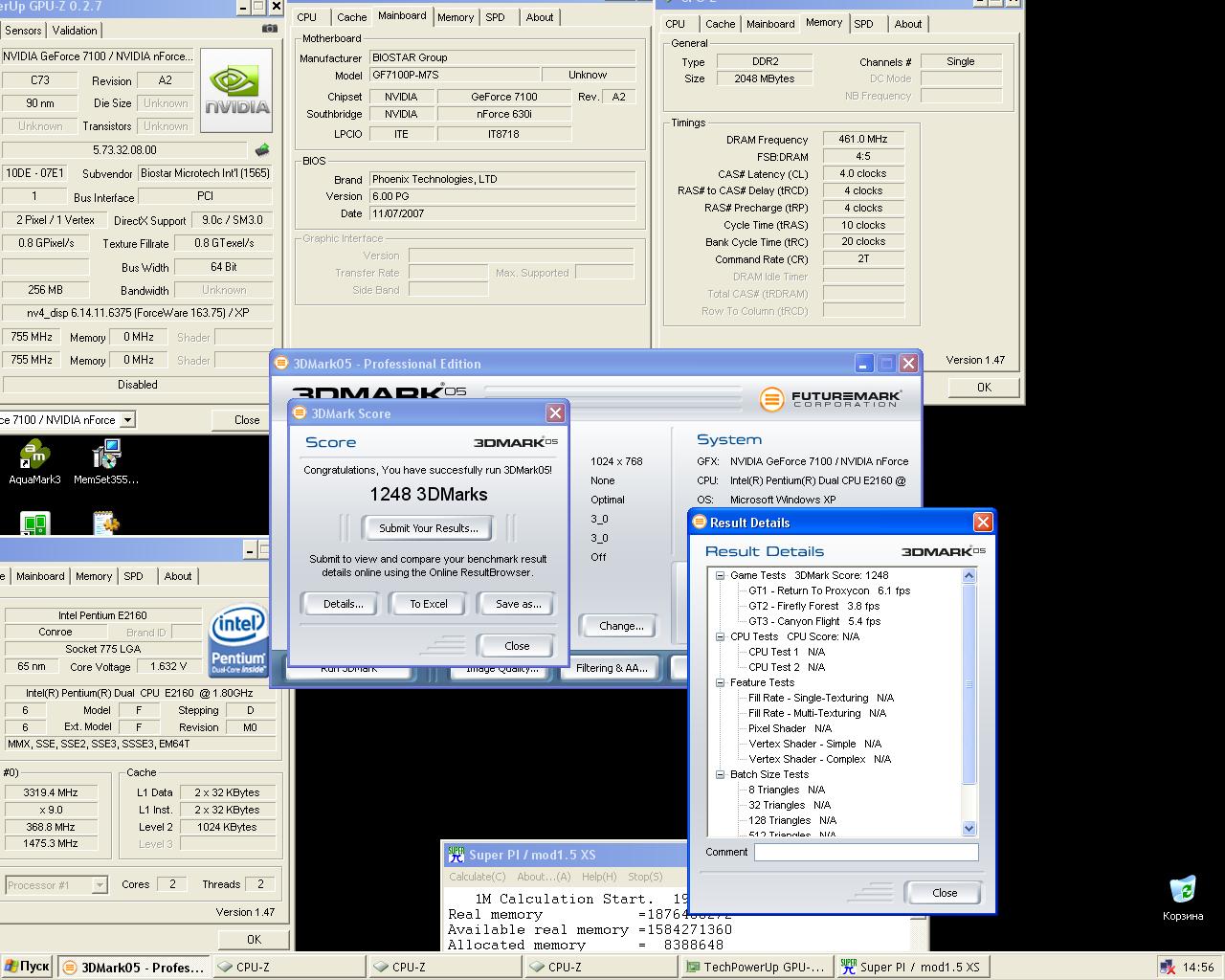The height and width of the screenshot is (980, 1225).
Task: Switch to Super PI taskbar button
Action: tap(911, 967)
